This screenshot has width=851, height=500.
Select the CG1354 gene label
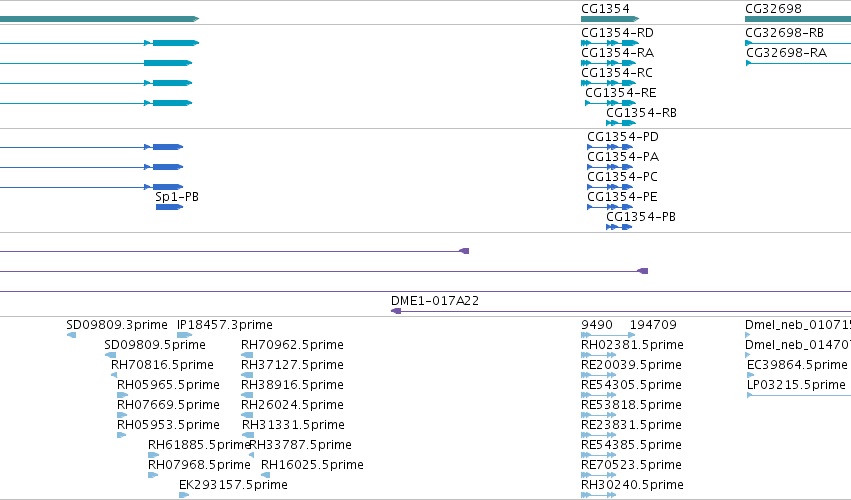(x=605, y=9)
